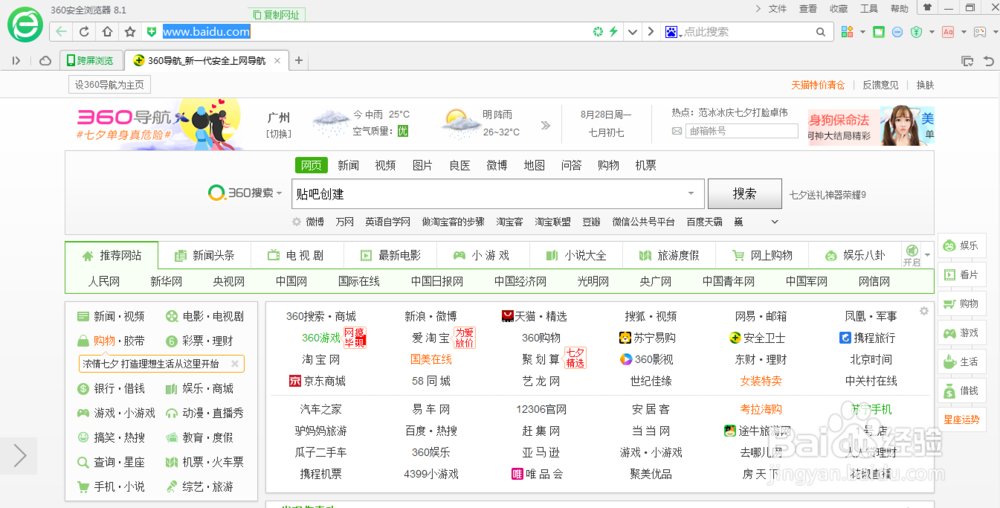Open the left edge sidebar arrow
The width and height of the screenshot is (1000, 508).
point(18,455)
